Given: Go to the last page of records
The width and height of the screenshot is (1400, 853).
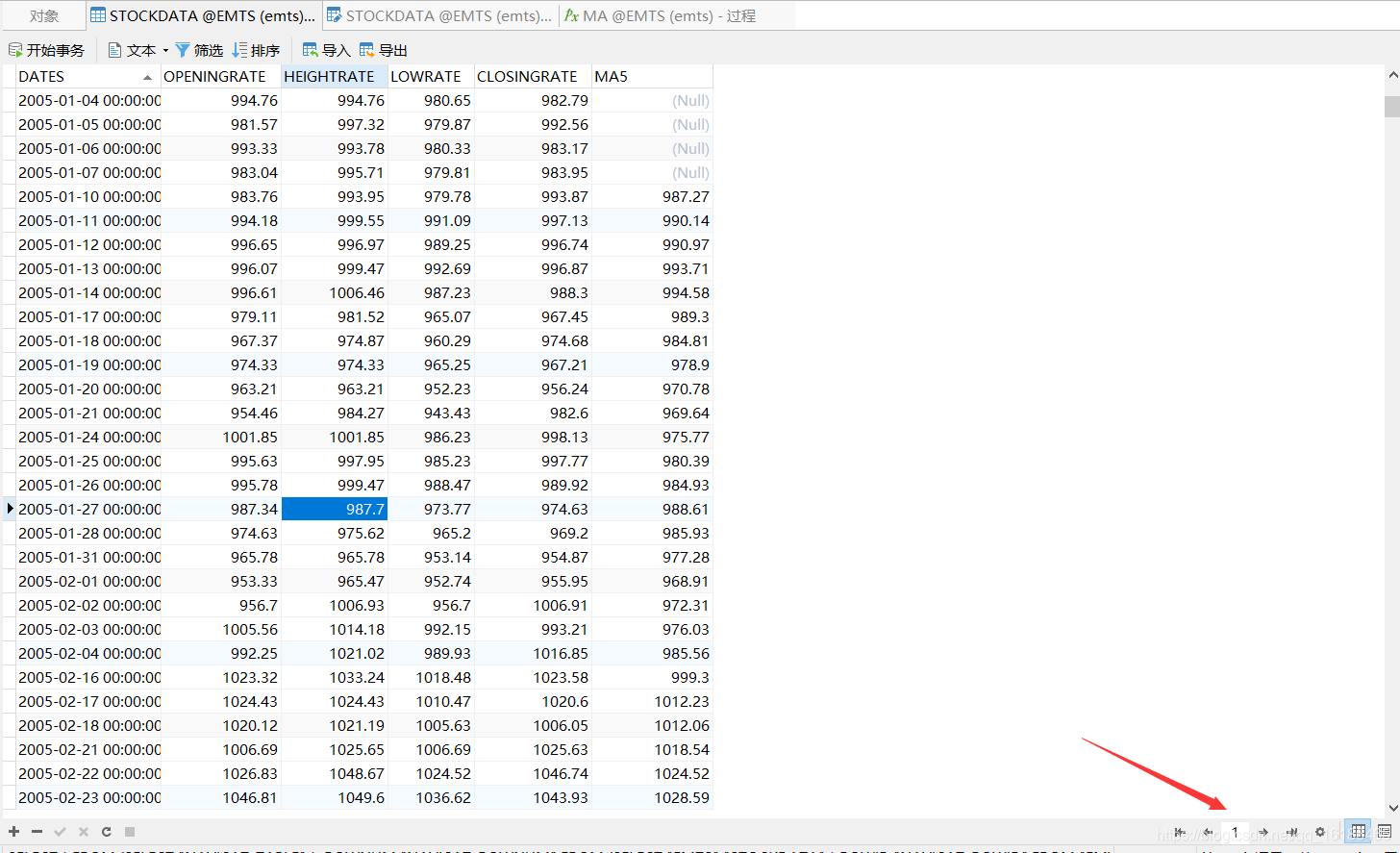Looking at the screenshot, I should [x=1292, y=832].
